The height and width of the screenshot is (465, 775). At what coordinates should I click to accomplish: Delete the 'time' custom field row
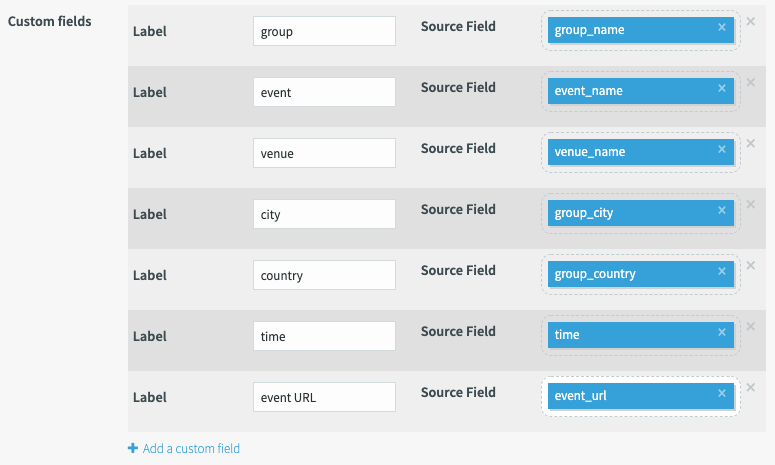pos(751,326)
